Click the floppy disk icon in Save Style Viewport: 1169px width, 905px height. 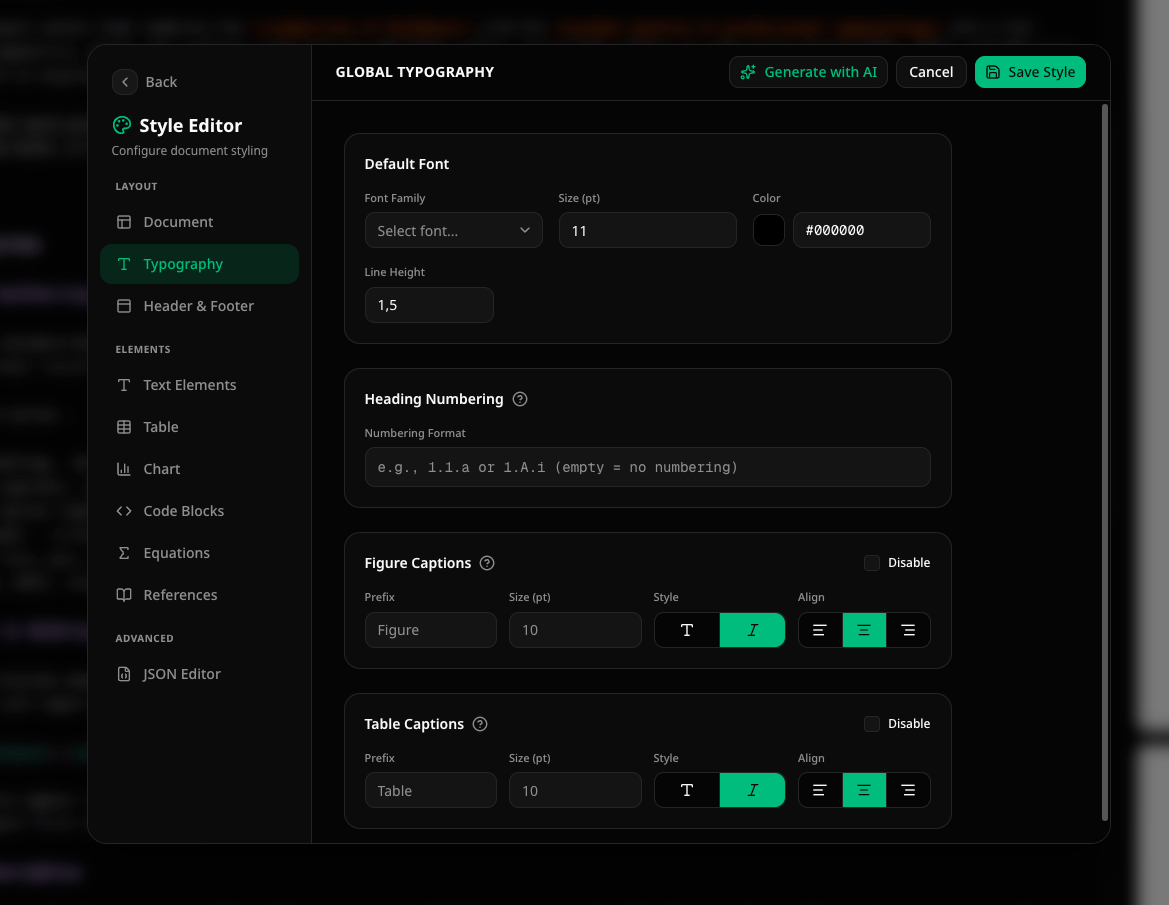tap(993, 72)
